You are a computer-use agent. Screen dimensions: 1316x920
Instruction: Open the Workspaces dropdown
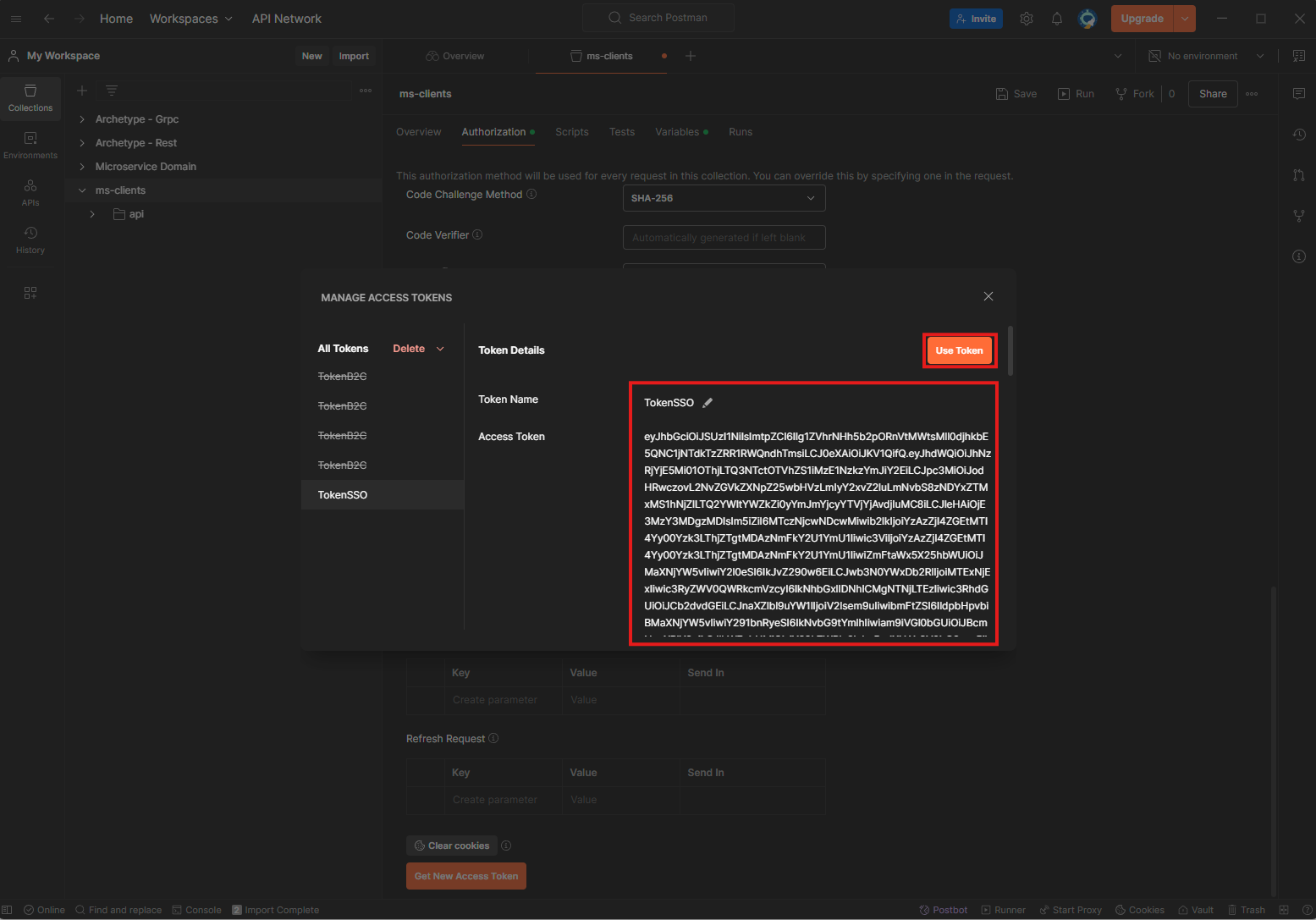click(x=190, y=19)
